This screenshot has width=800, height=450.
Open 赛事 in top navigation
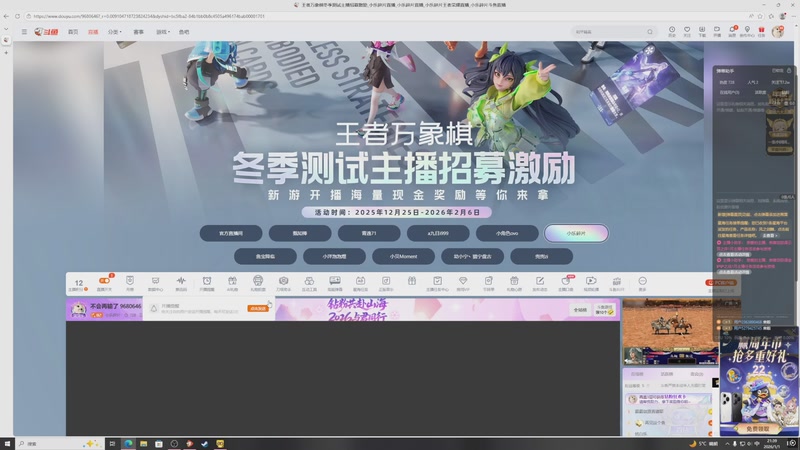(x=138, y=32)
